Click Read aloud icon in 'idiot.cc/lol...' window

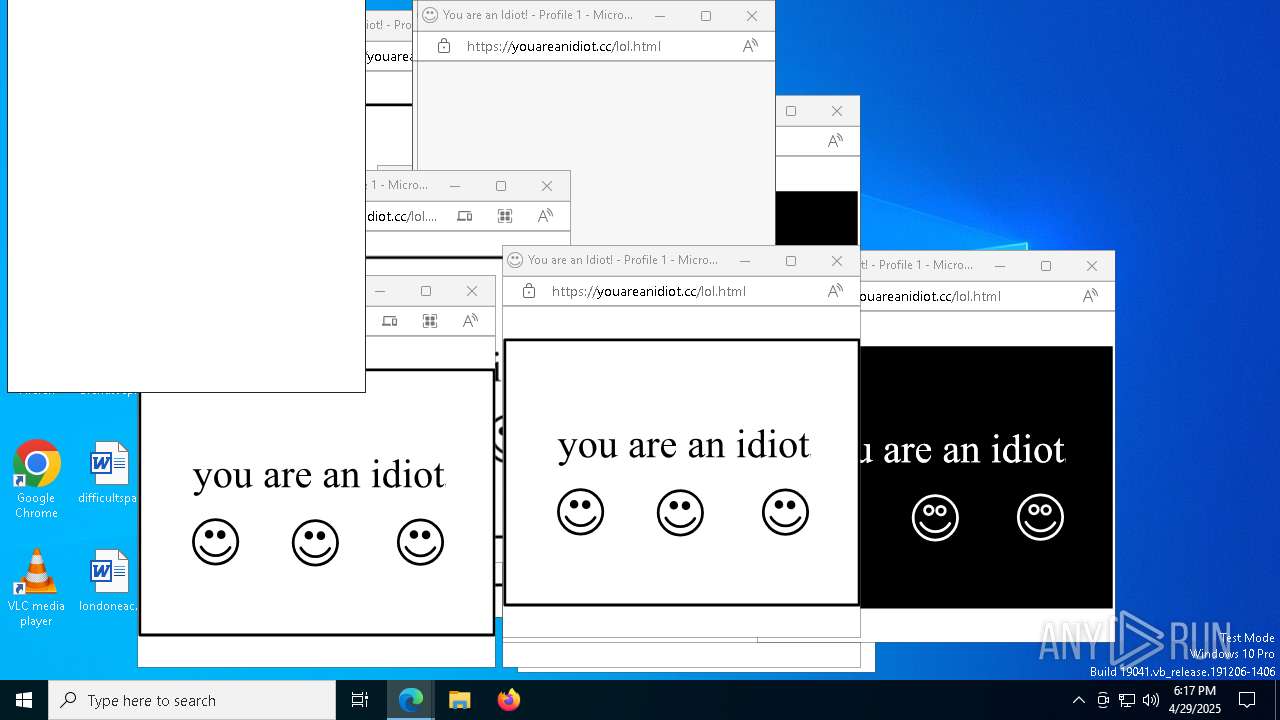point(545,216)
